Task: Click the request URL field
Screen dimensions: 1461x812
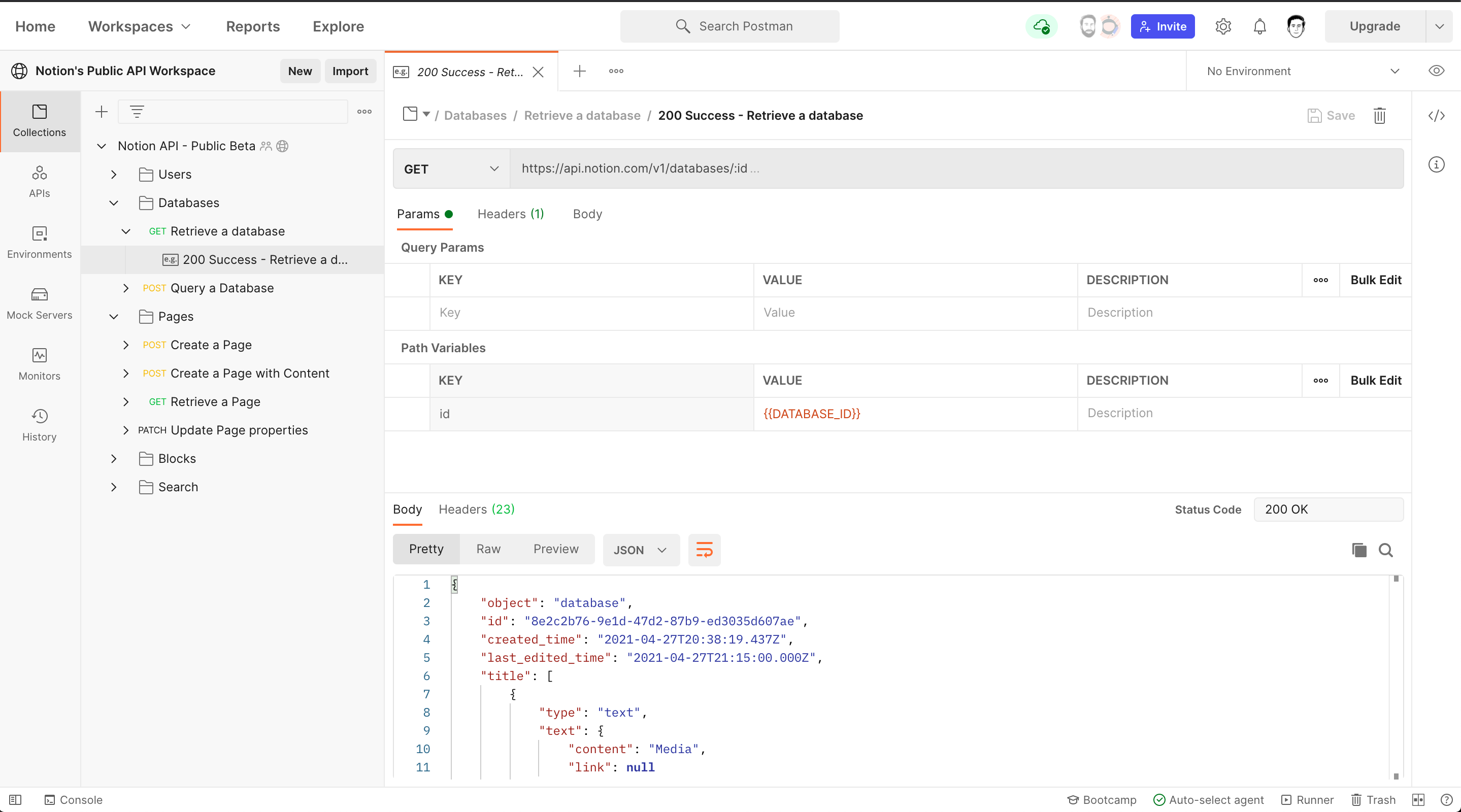Action: click(x=956, y=168)
